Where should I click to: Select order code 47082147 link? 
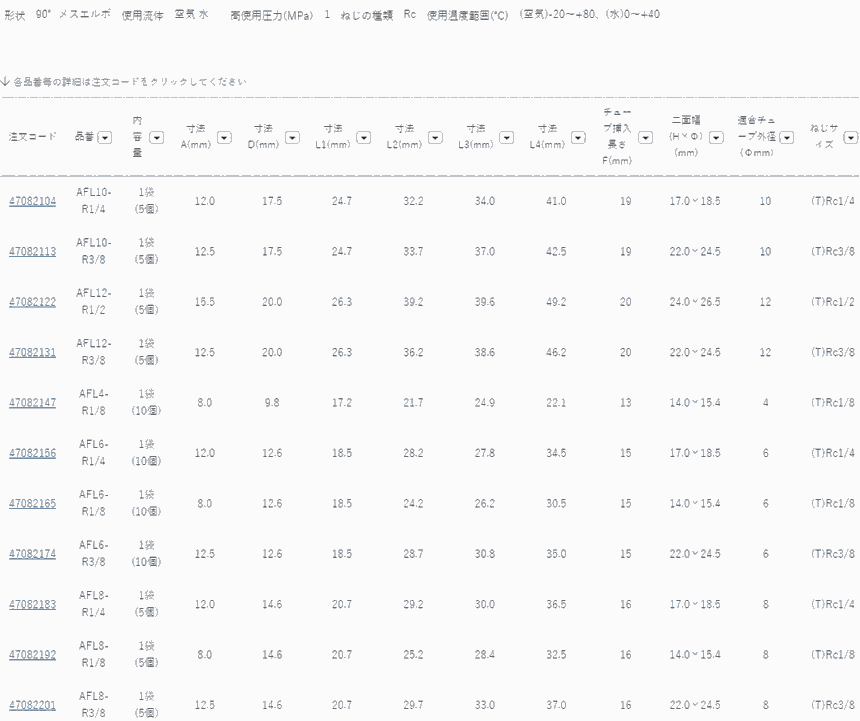click(33, 403)
